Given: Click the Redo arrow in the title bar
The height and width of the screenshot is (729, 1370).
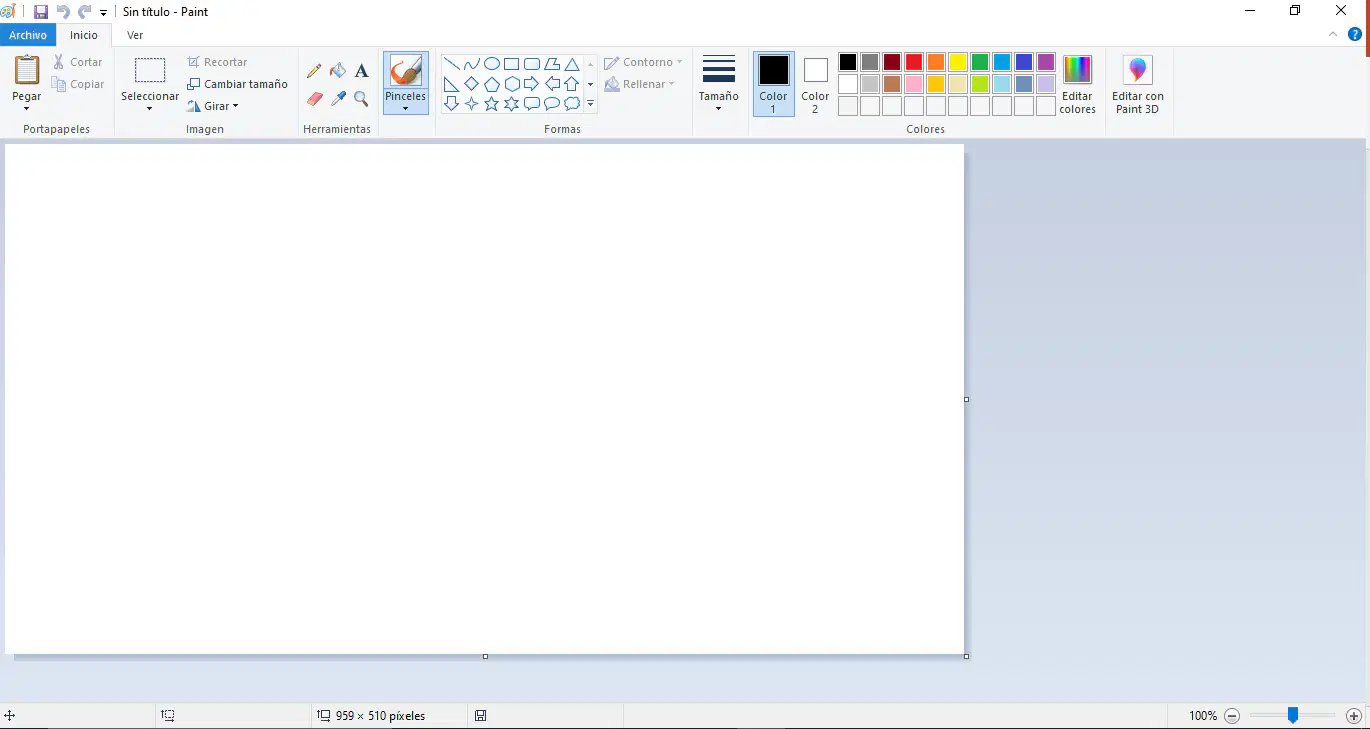Looking at the screenshot, I should point(85,12).
